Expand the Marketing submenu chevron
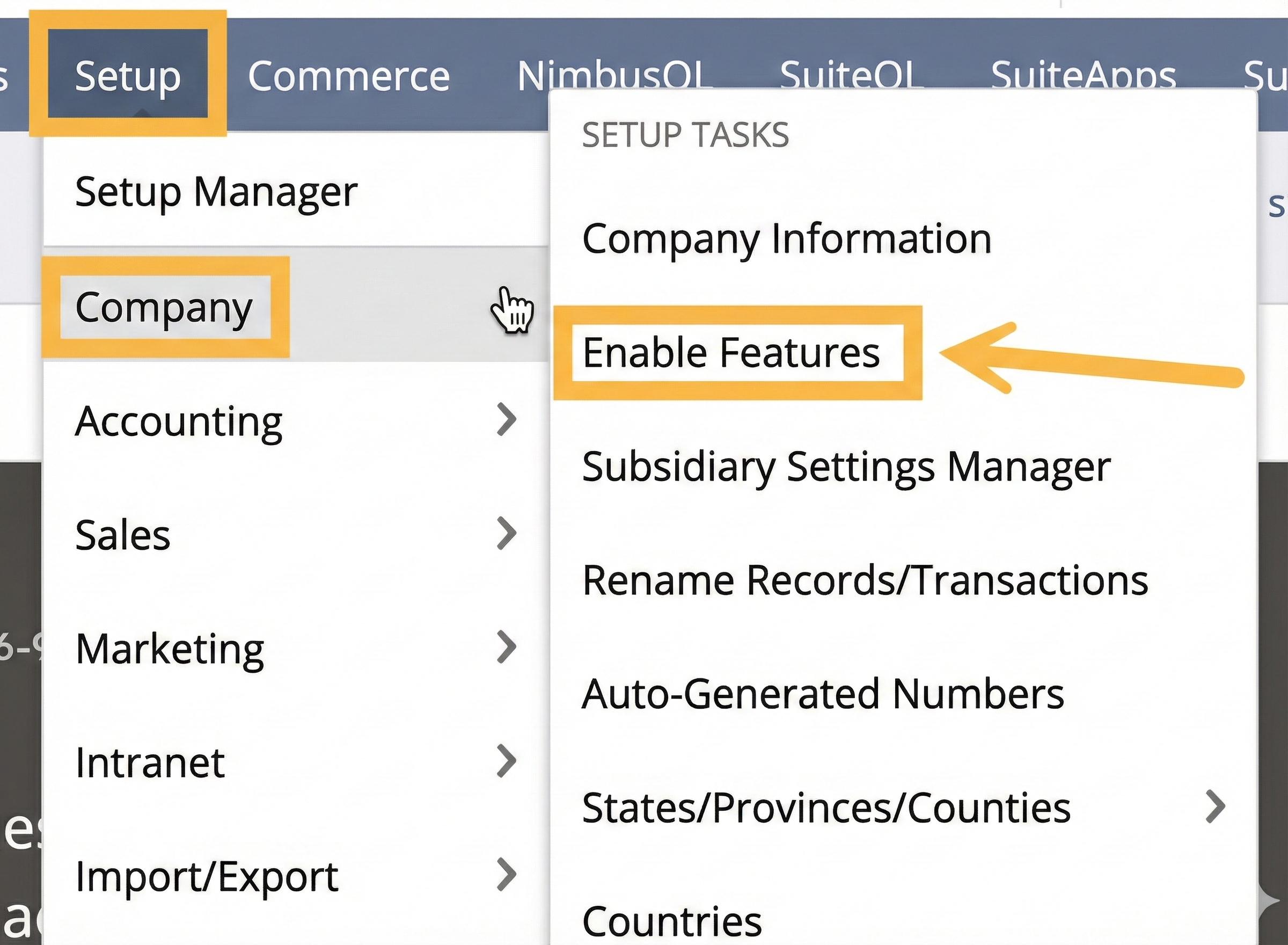 coord(507,647)
